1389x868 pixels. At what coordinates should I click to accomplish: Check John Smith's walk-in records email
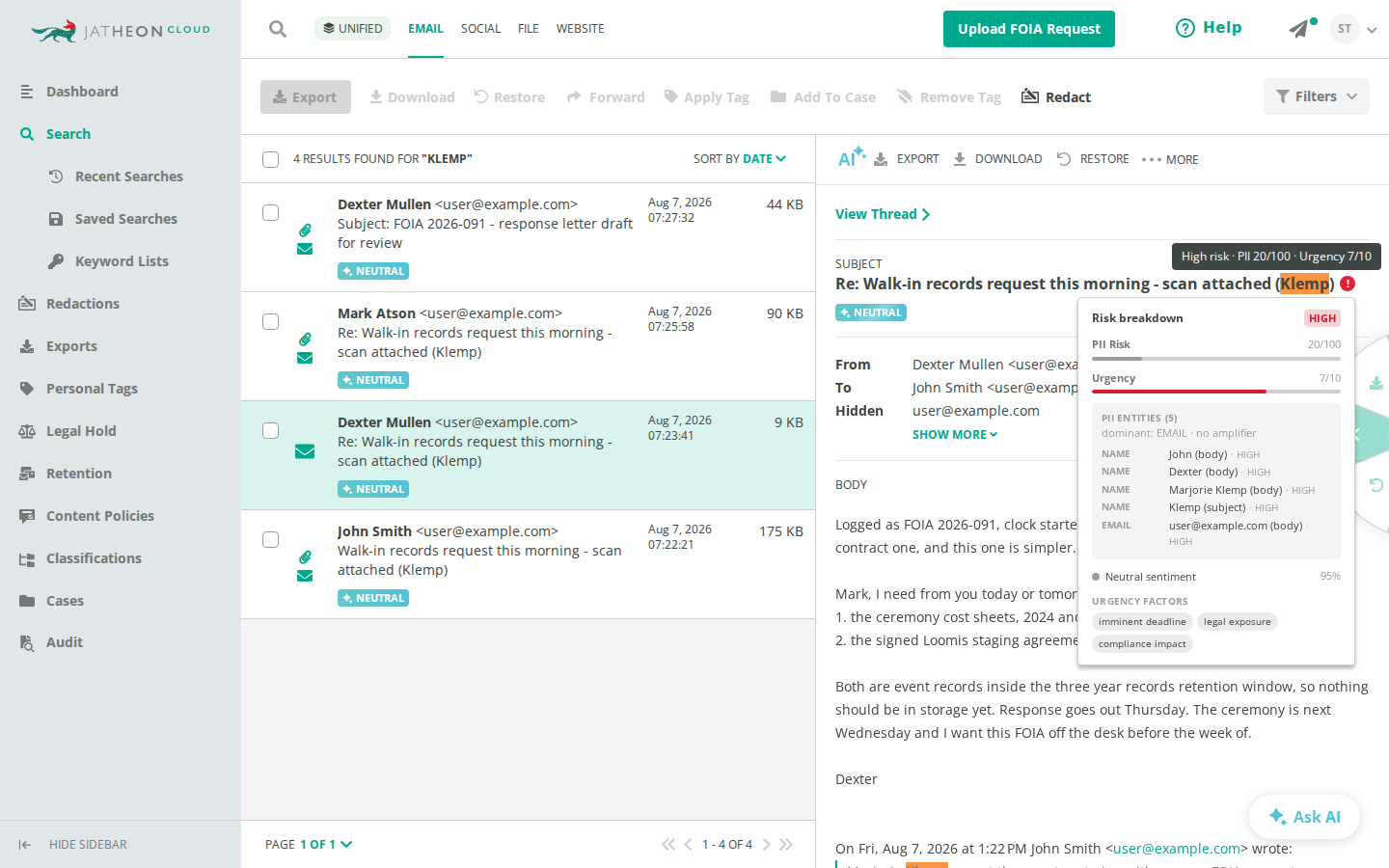pos(271,540)
